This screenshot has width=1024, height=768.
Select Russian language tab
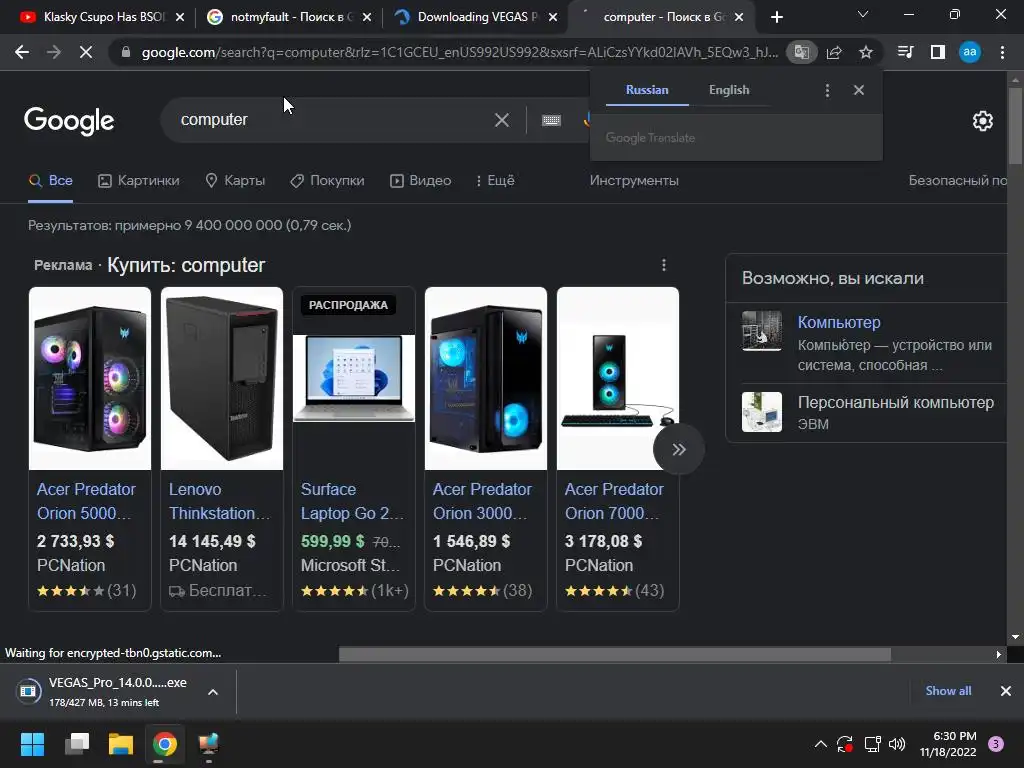[647, 90]
